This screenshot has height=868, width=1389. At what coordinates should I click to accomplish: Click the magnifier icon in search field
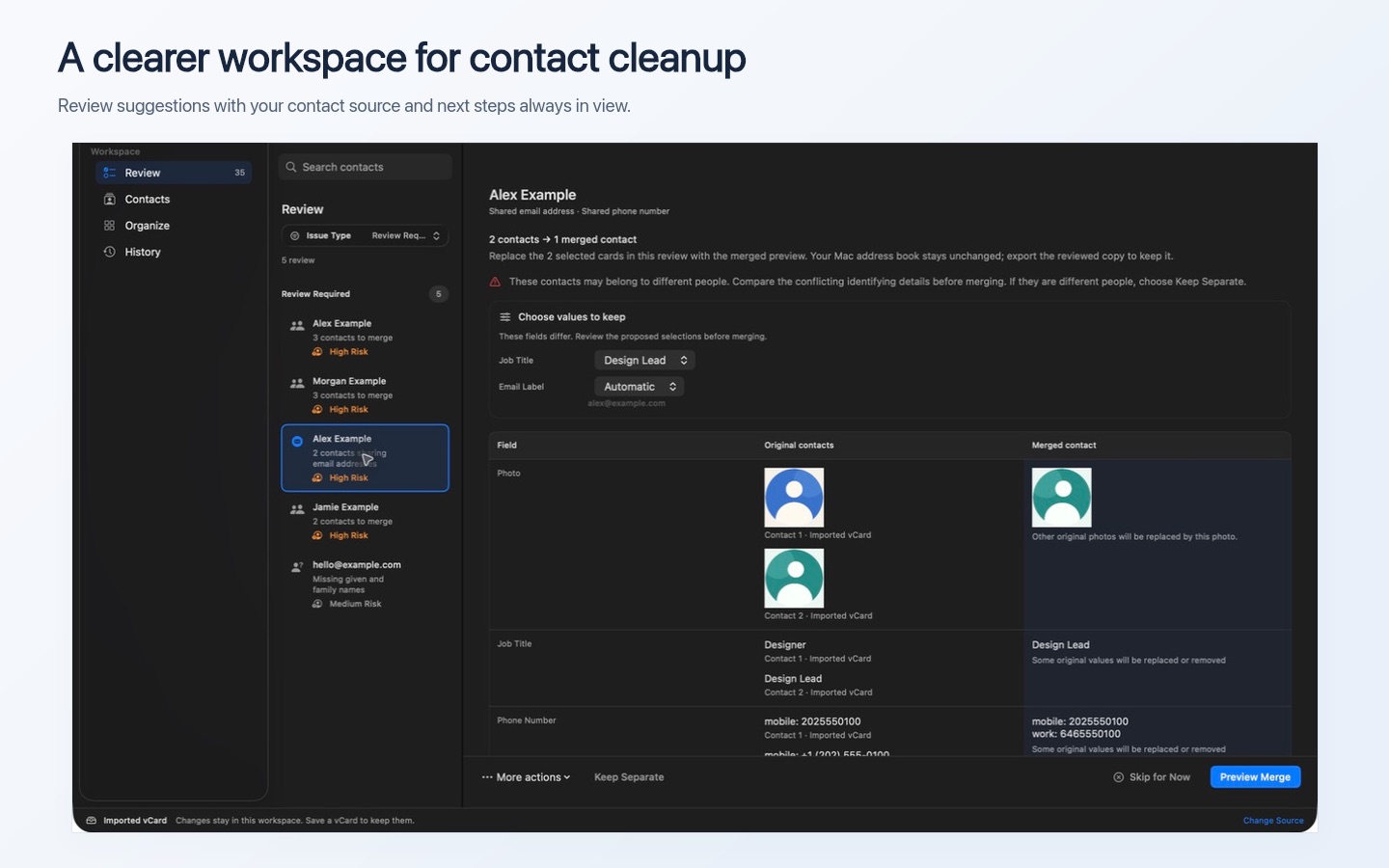[x=291, y=167]
